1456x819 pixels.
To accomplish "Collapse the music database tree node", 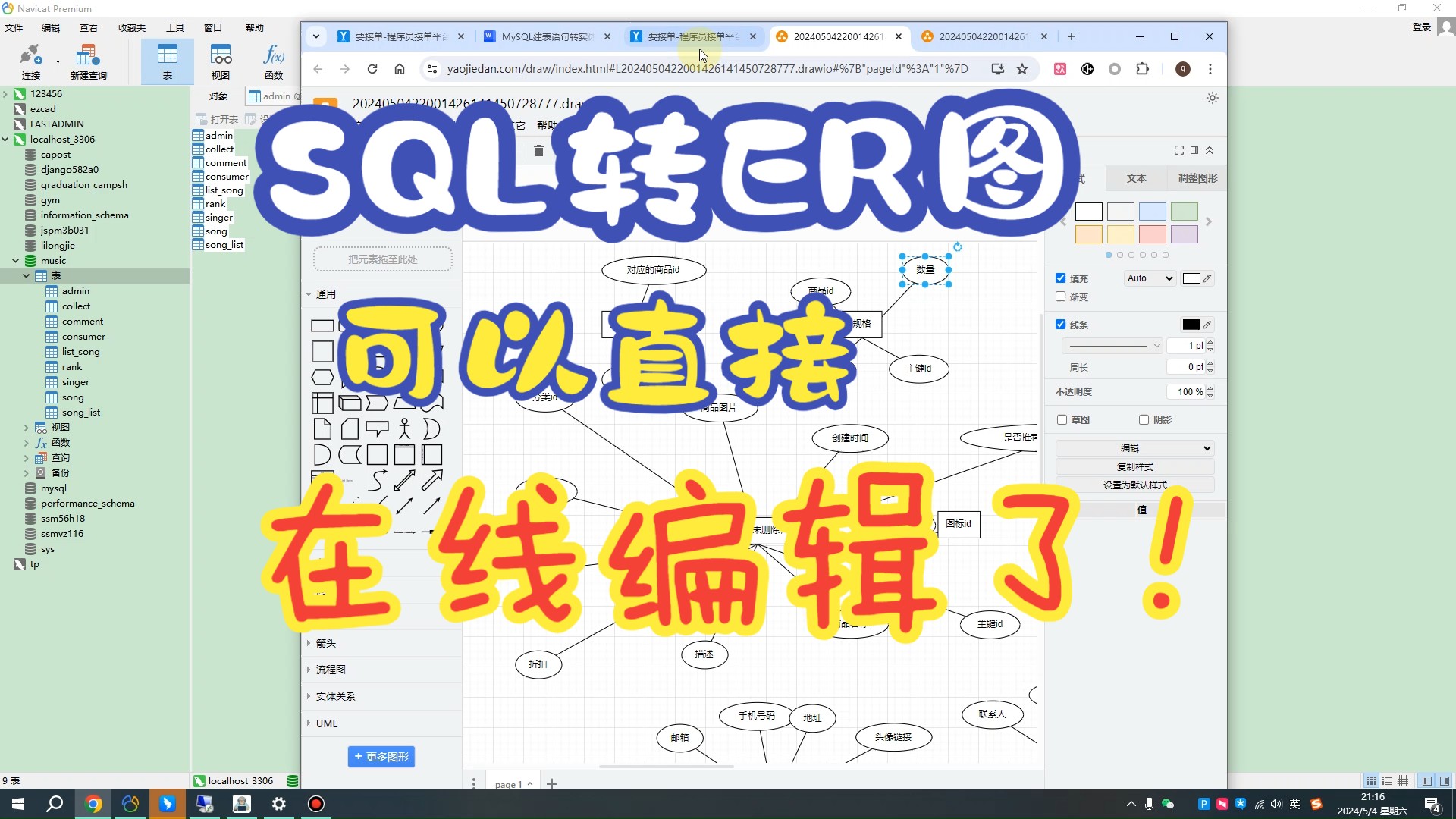I will 15,261.
